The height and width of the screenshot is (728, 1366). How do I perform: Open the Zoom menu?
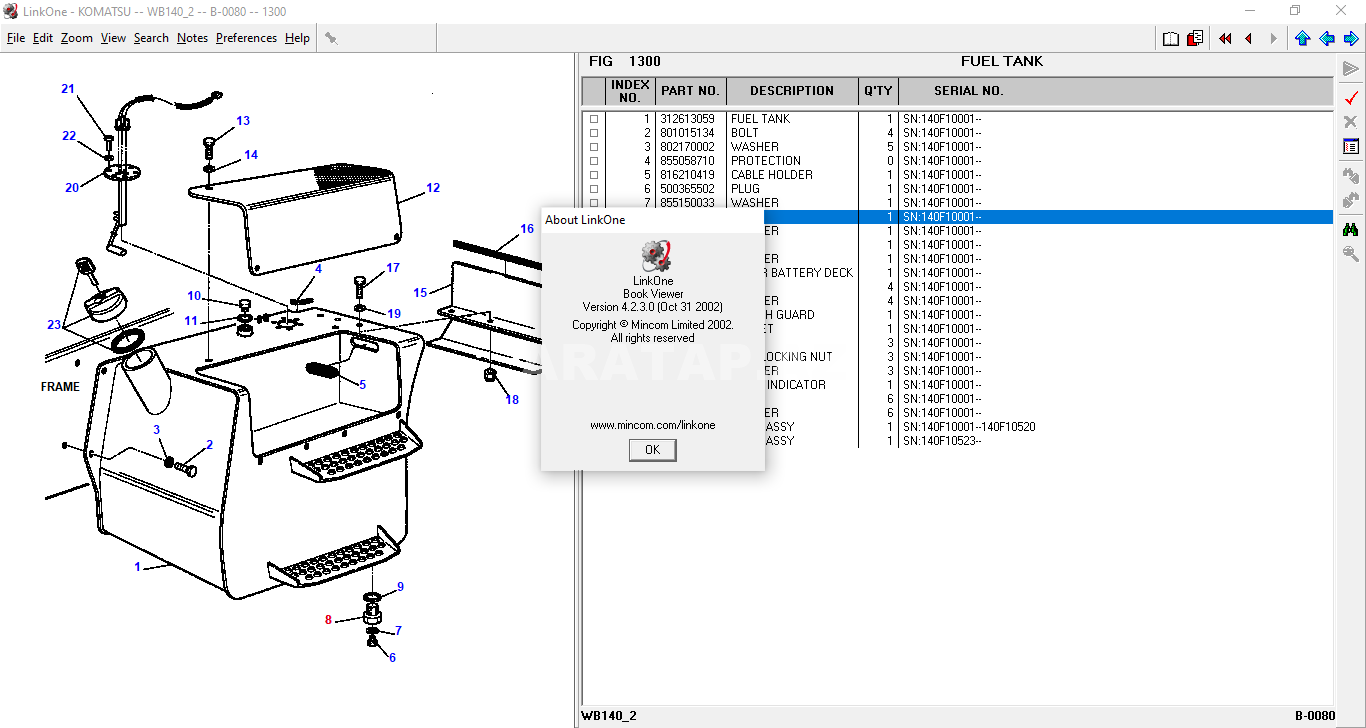pos(77,38)
